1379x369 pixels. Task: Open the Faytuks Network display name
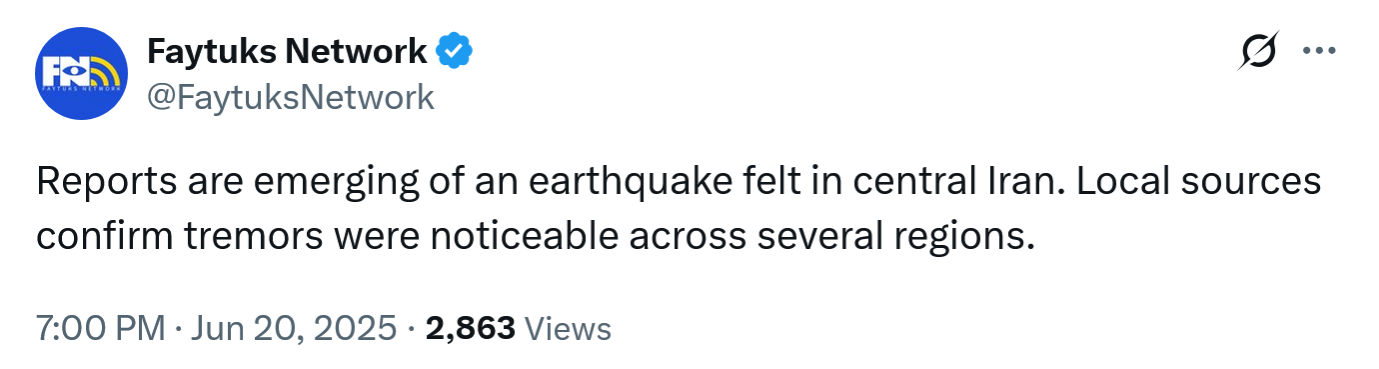(x=288, y=50)
